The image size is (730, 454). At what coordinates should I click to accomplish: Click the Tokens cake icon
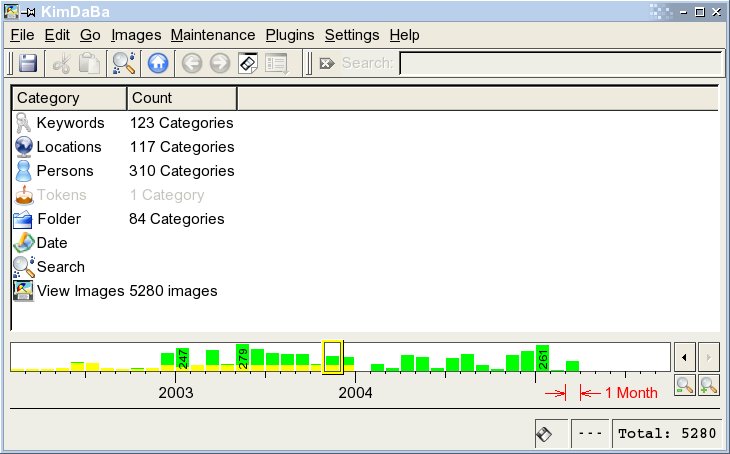[x=24, y=195]
